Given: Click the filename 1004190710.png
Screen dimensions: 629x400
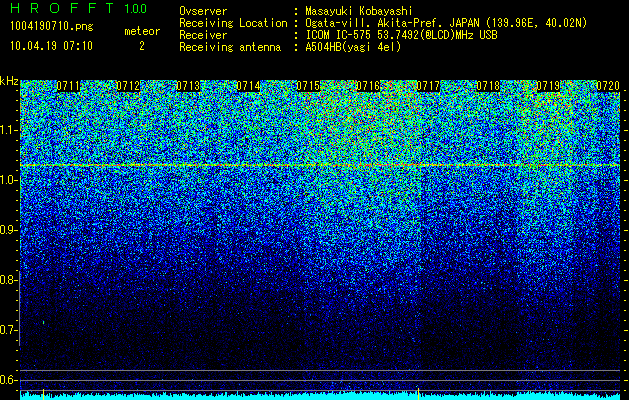Looking at the screenshot, I should coord(52,27).
